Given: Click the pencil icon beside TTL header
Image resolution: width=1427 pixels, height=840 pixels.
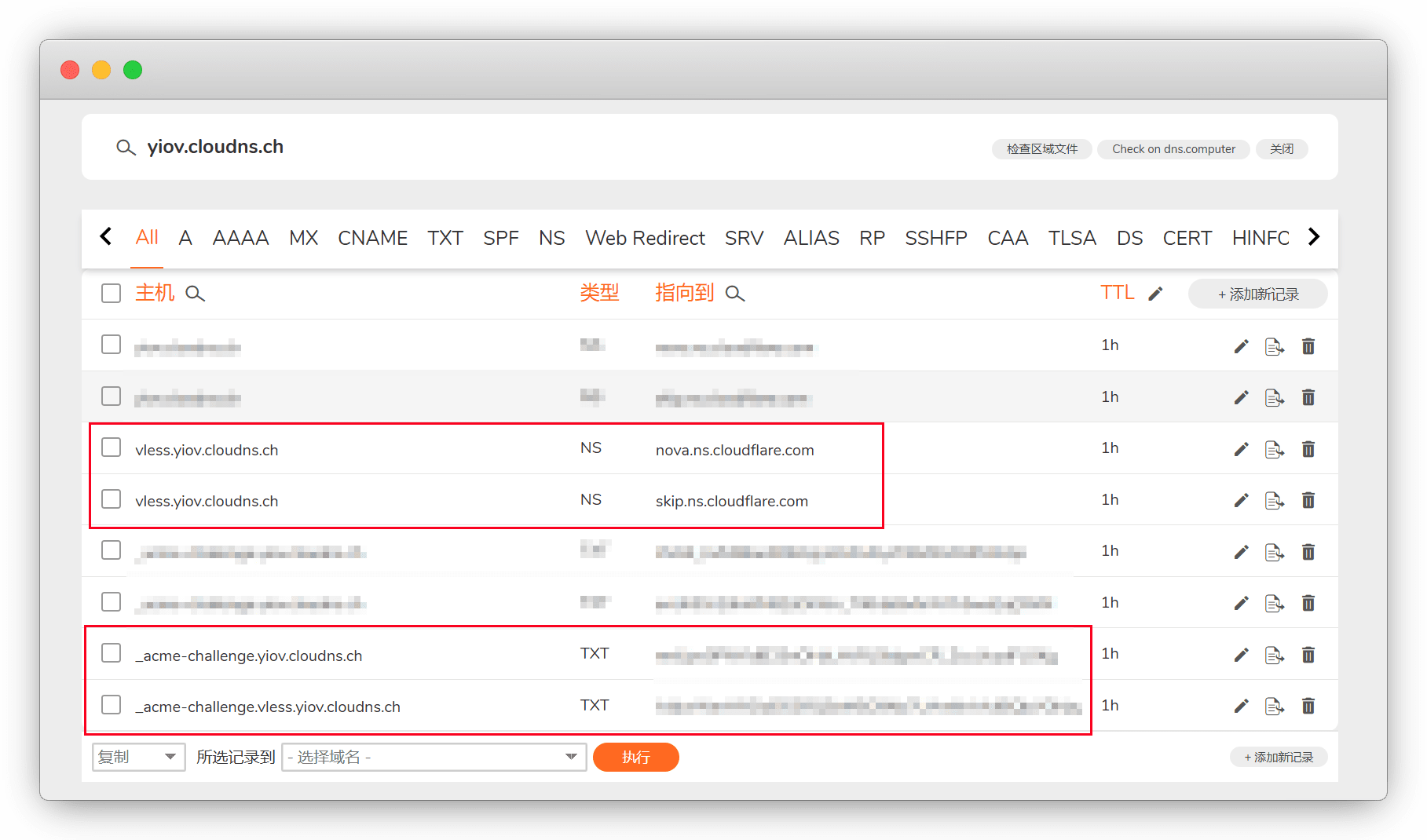Looking at the screenshot, I should pos(1155,294).
